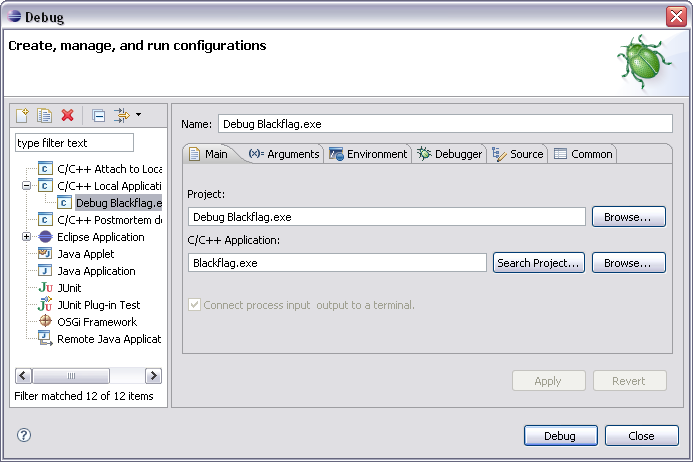Screen dimensions: 693x462
Task: Click the C/C++ Application input field
Action: (x=337, y=263)
